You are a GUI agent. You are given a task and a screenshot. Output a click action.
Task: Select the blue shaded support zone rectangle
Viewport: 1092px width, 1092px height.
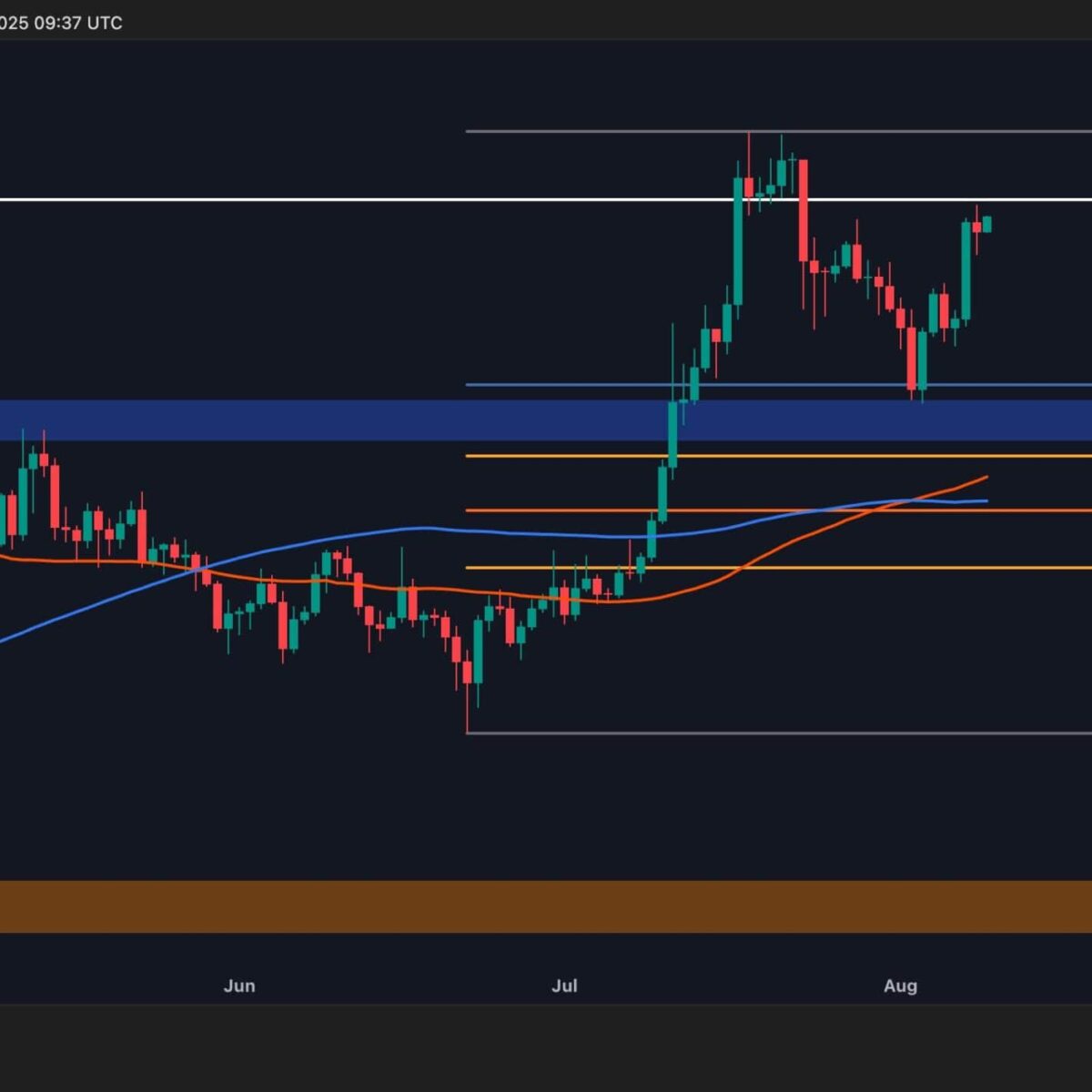(546, 420)
